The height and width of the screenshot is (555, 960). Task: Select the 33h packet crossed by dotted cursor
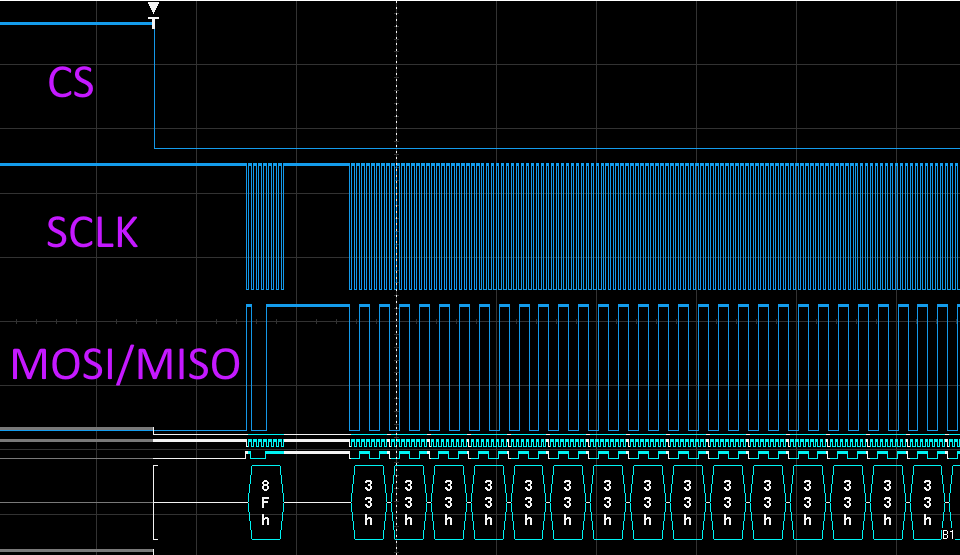(x=408, y=502)
